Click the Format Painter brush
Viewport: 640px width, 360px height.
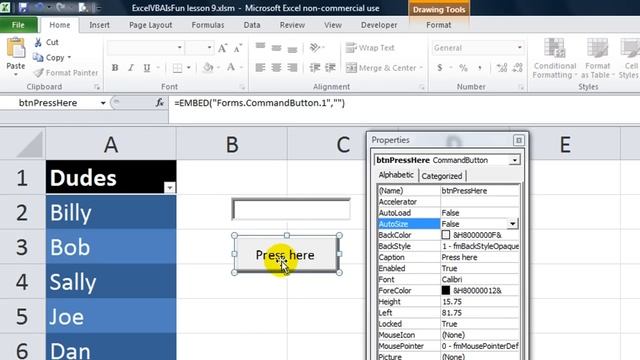(x=38, y=73)
